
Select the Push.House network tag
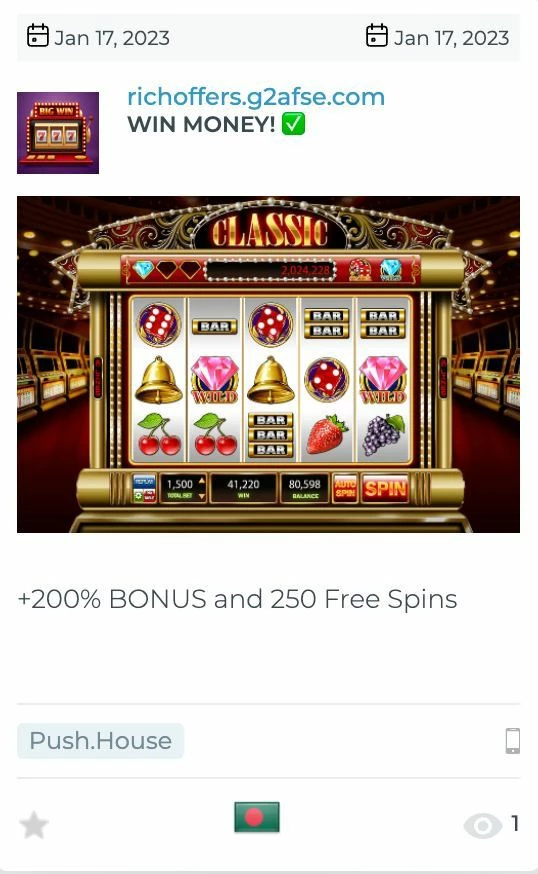tap(100, 741)
